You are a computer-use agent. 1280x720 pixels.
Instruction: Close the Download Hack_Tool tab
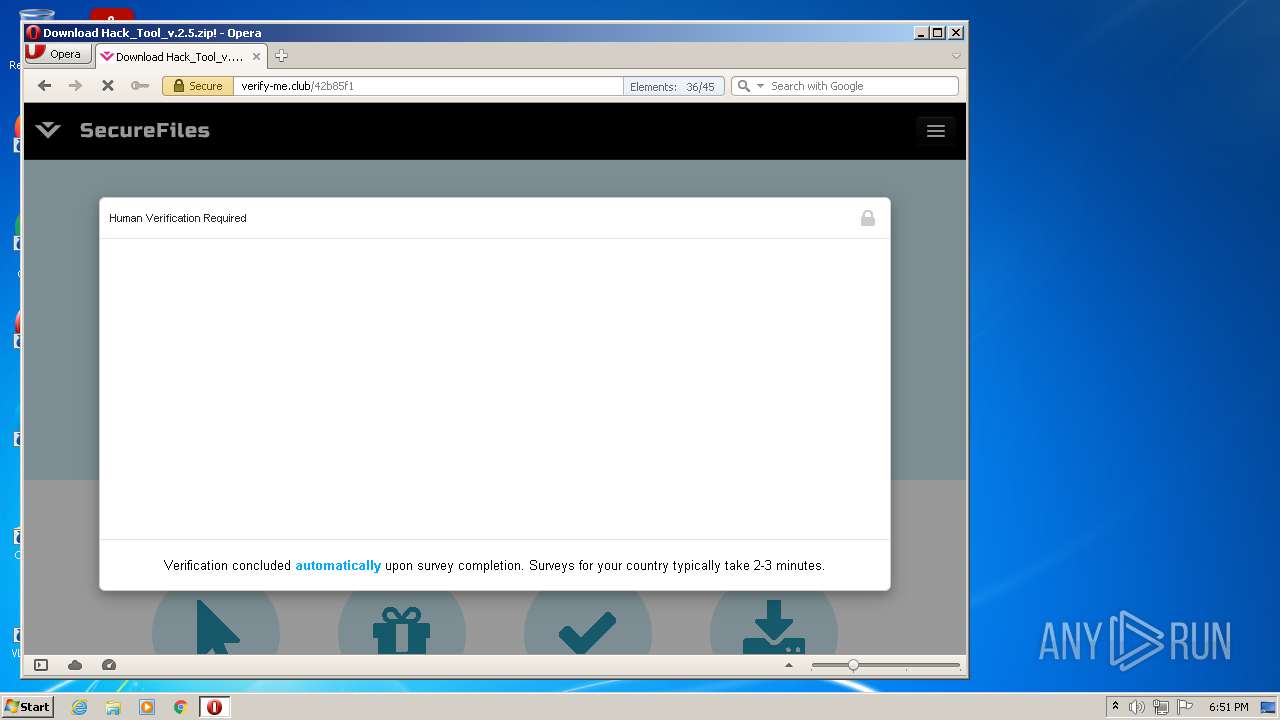click(256, 57)
